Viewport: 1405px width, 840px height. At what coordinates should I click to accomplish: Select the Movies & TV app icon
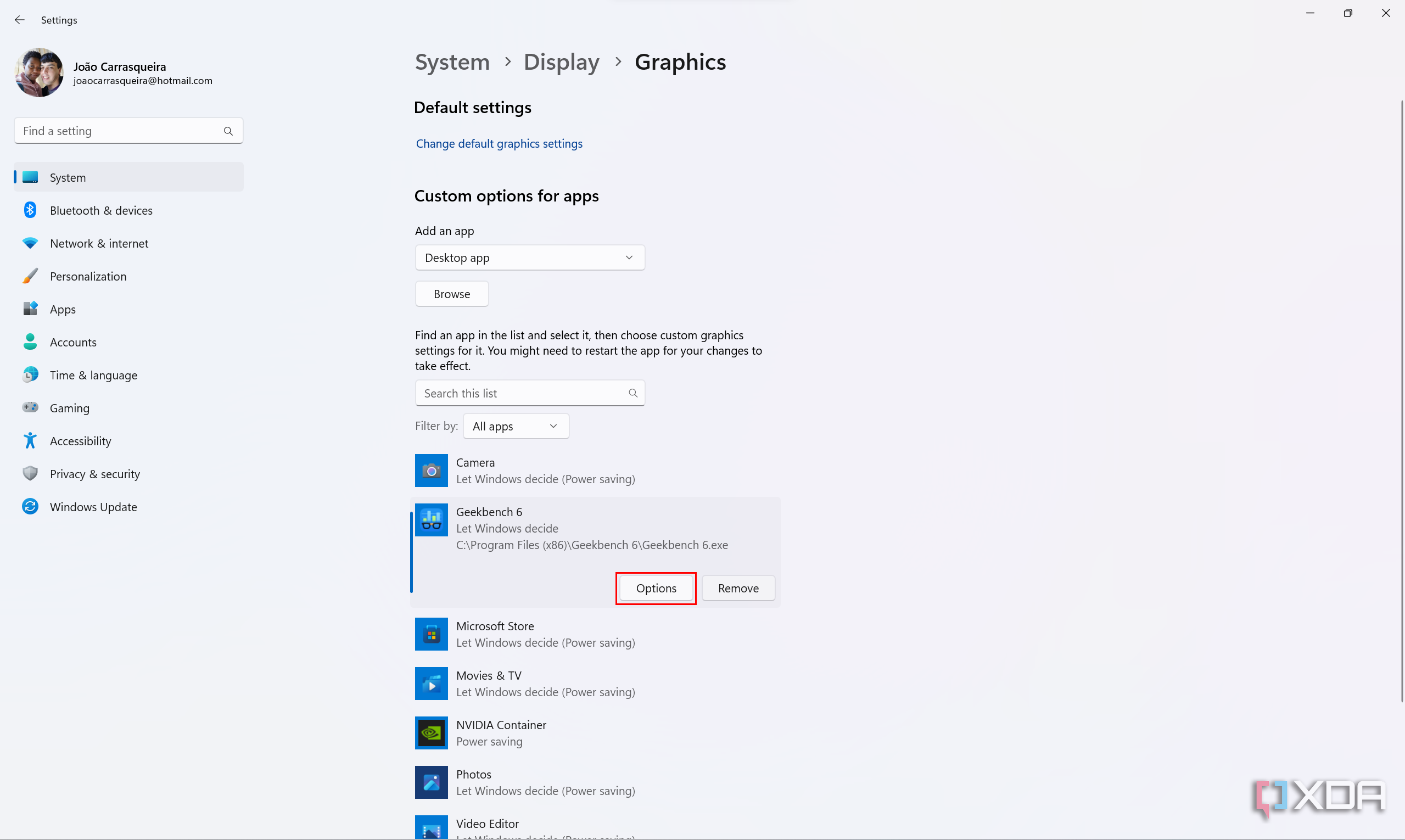[x=431, y=683]
